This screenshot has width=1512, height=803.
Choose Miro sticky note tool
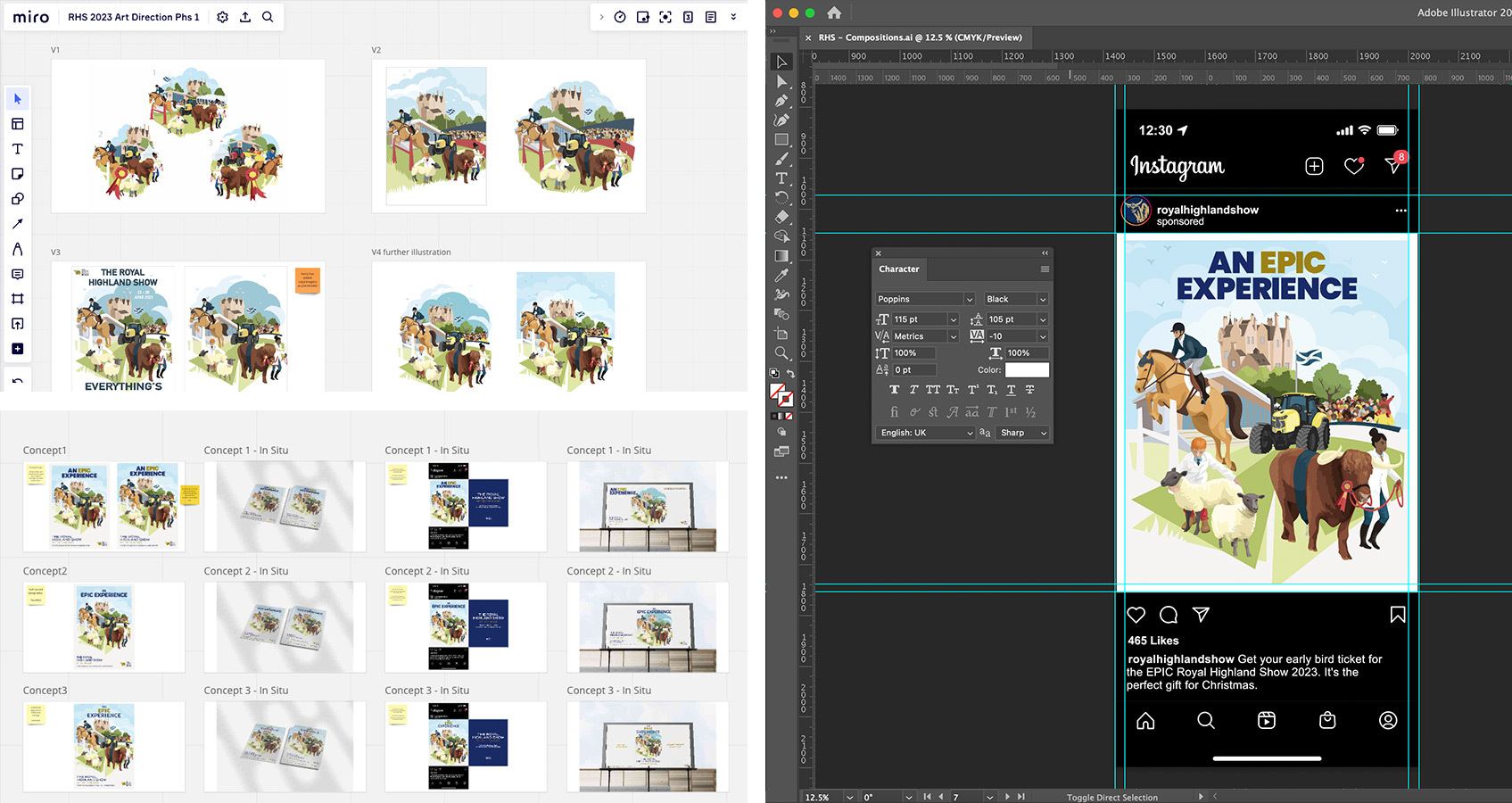(x=17, y=174)
